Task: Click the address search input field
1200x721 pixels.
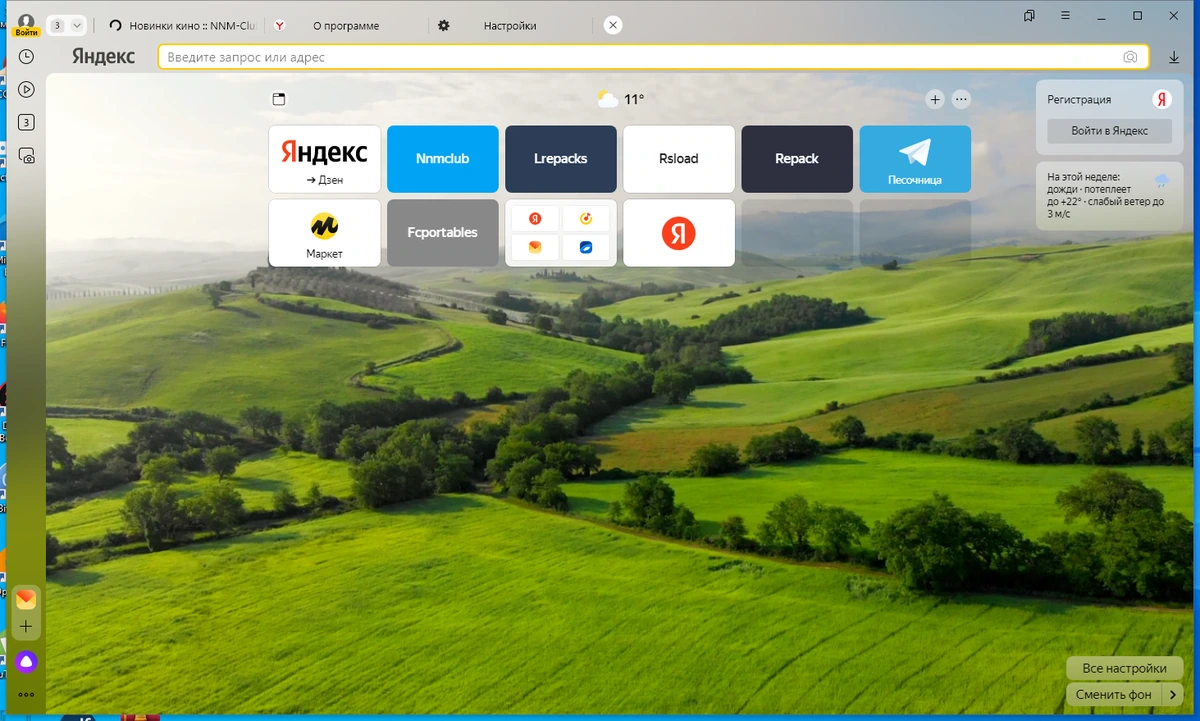Action: (x=640, y=57)
